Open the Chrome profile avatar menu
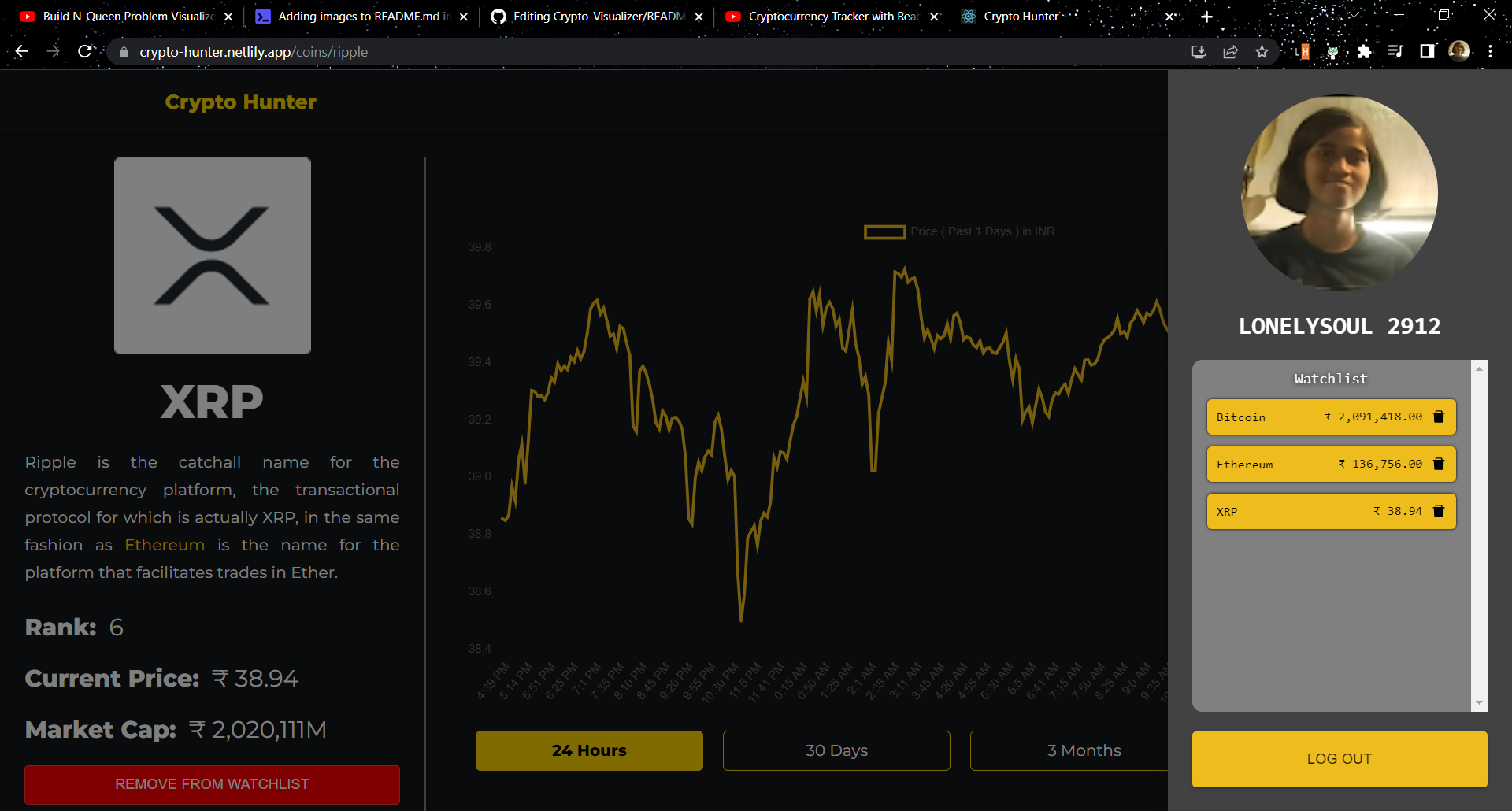Screen dimensions: 1512x811 click(1460, 51)
